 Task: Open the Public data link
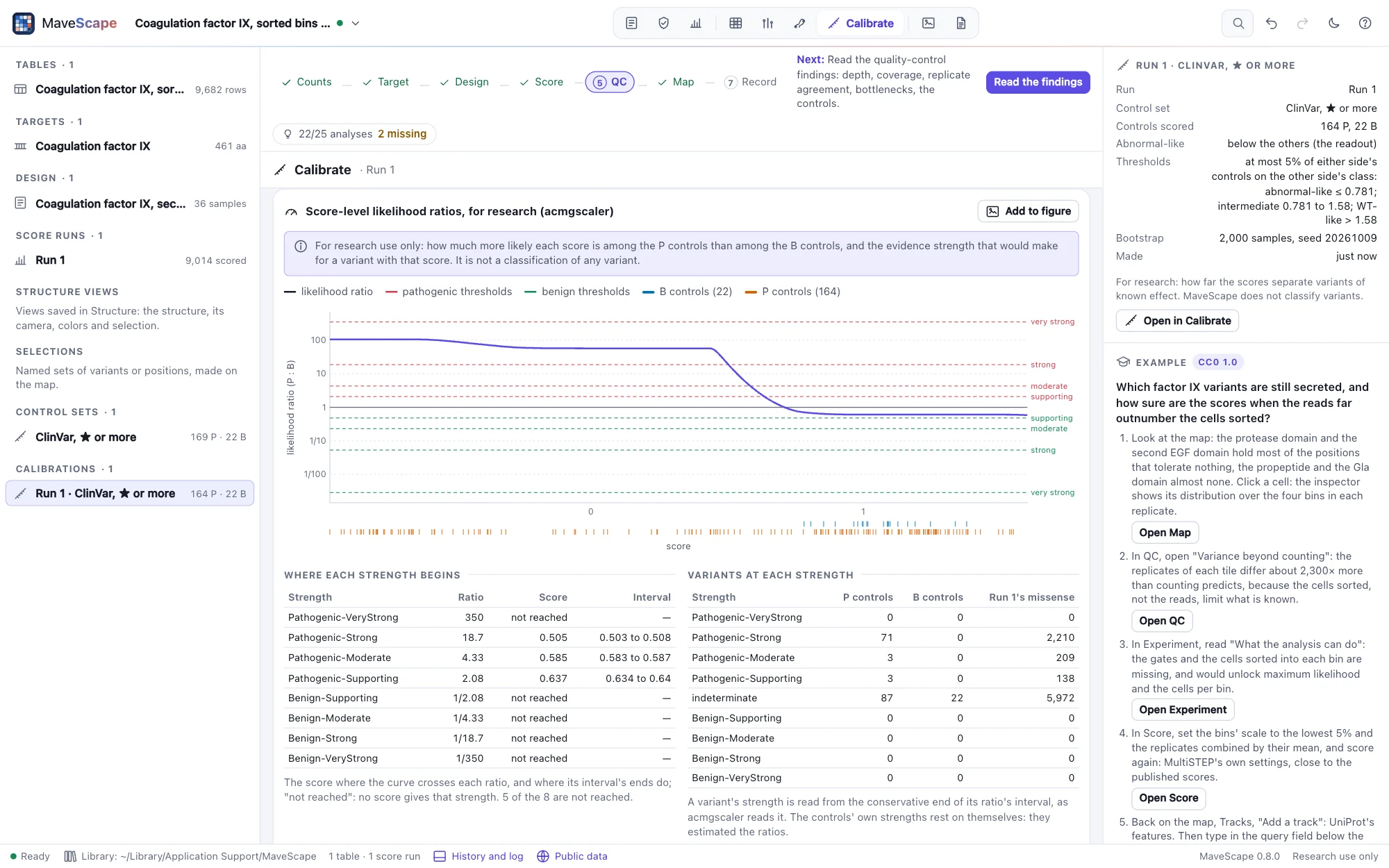pyautogui.click(x=572, y=856)
